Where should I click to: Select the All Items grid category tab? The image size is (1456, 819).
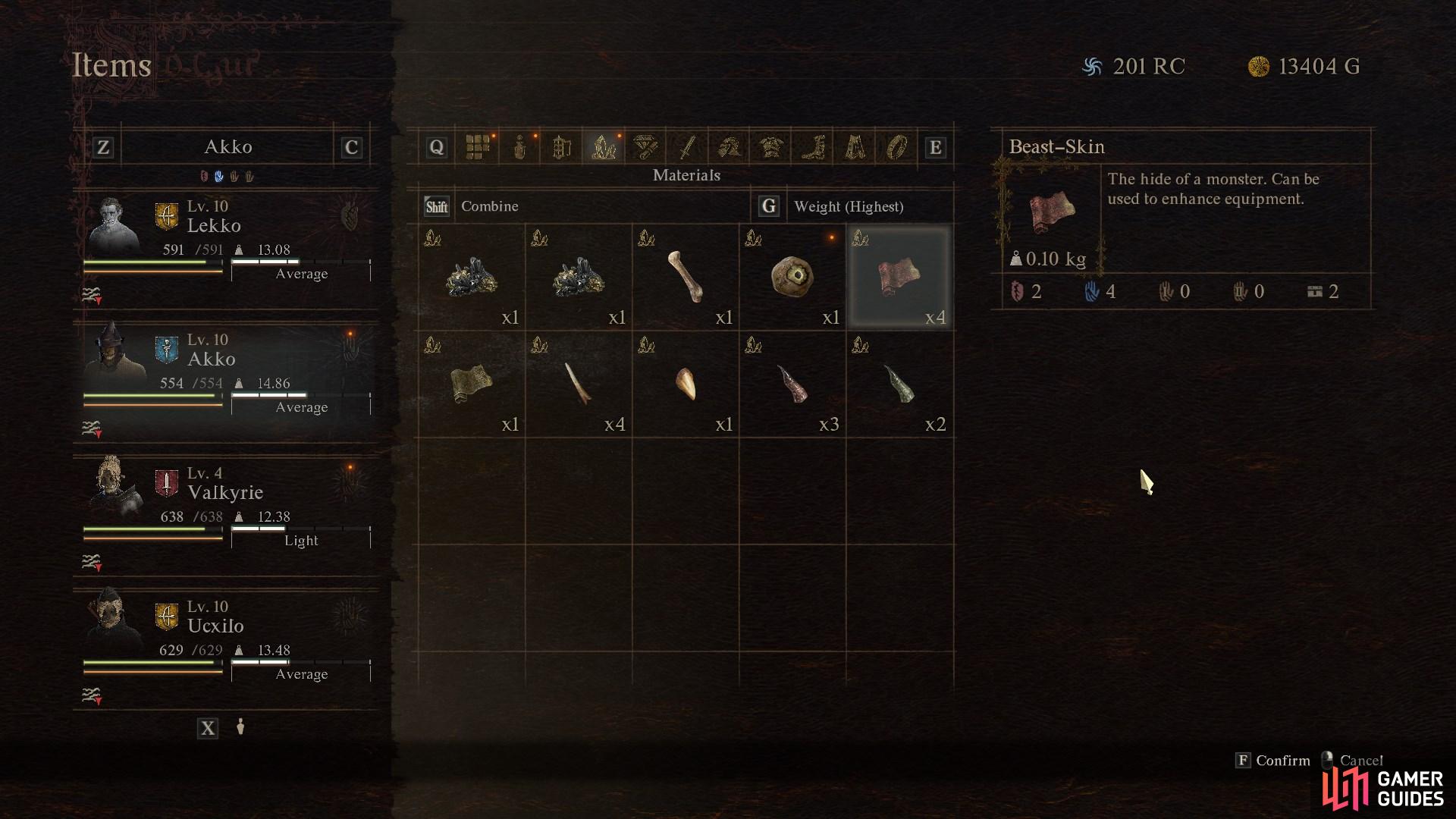477,147
